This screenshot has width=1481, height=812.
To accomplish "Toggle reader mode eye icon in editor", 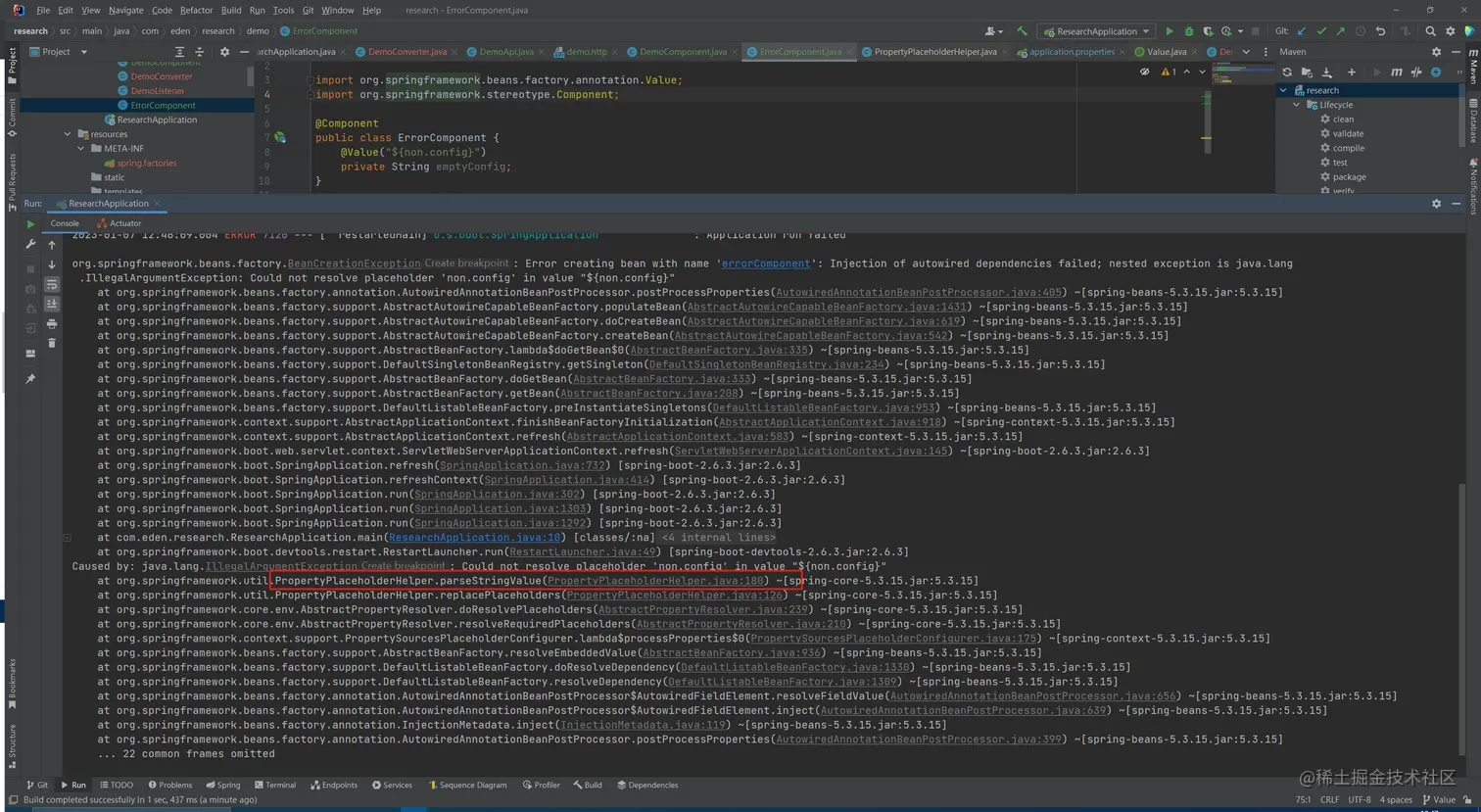I will click(x=1144, y=72).
